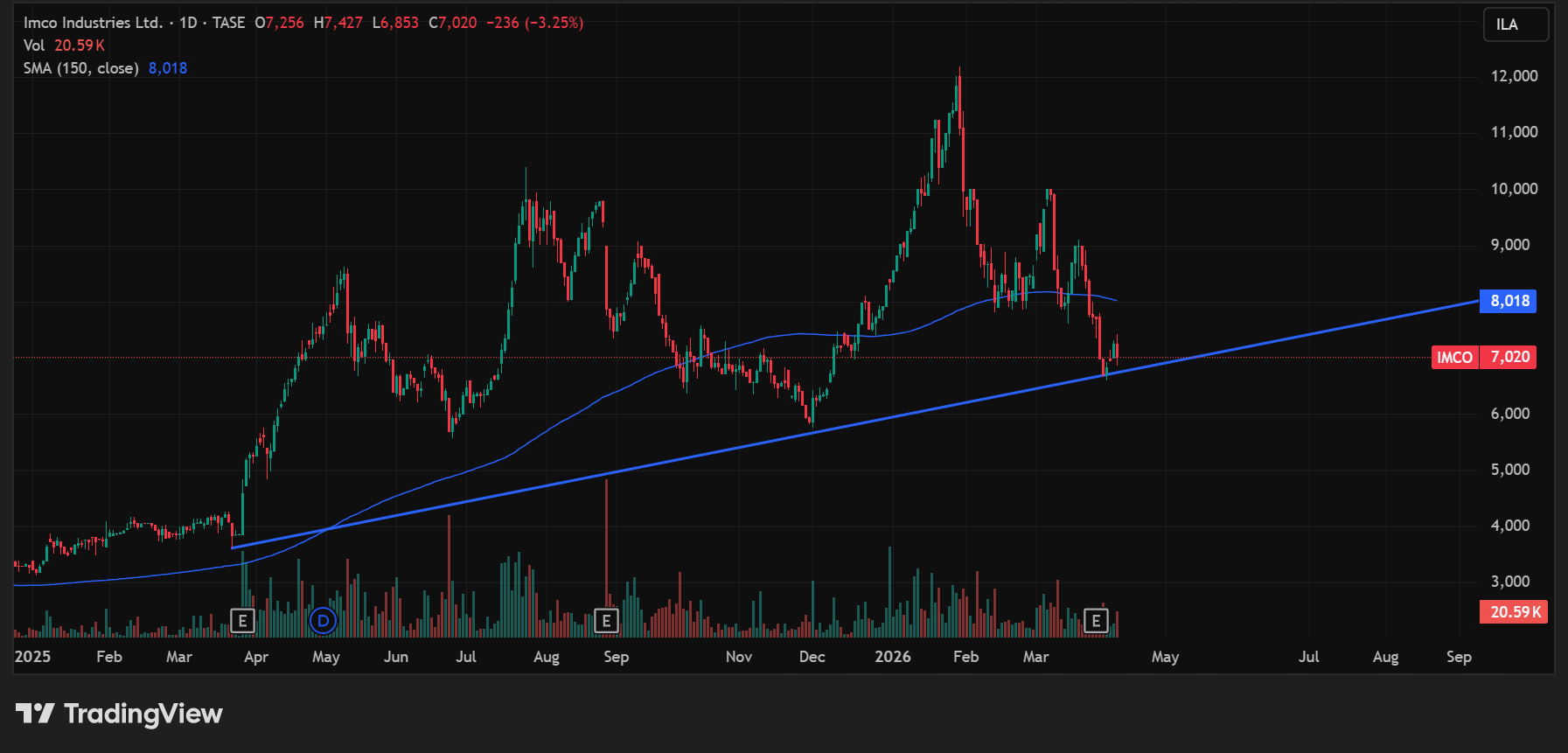Click the open value O7,256
Image resolution: width=1568 pixels, height=753 pixels.
(x=280, y=23)
